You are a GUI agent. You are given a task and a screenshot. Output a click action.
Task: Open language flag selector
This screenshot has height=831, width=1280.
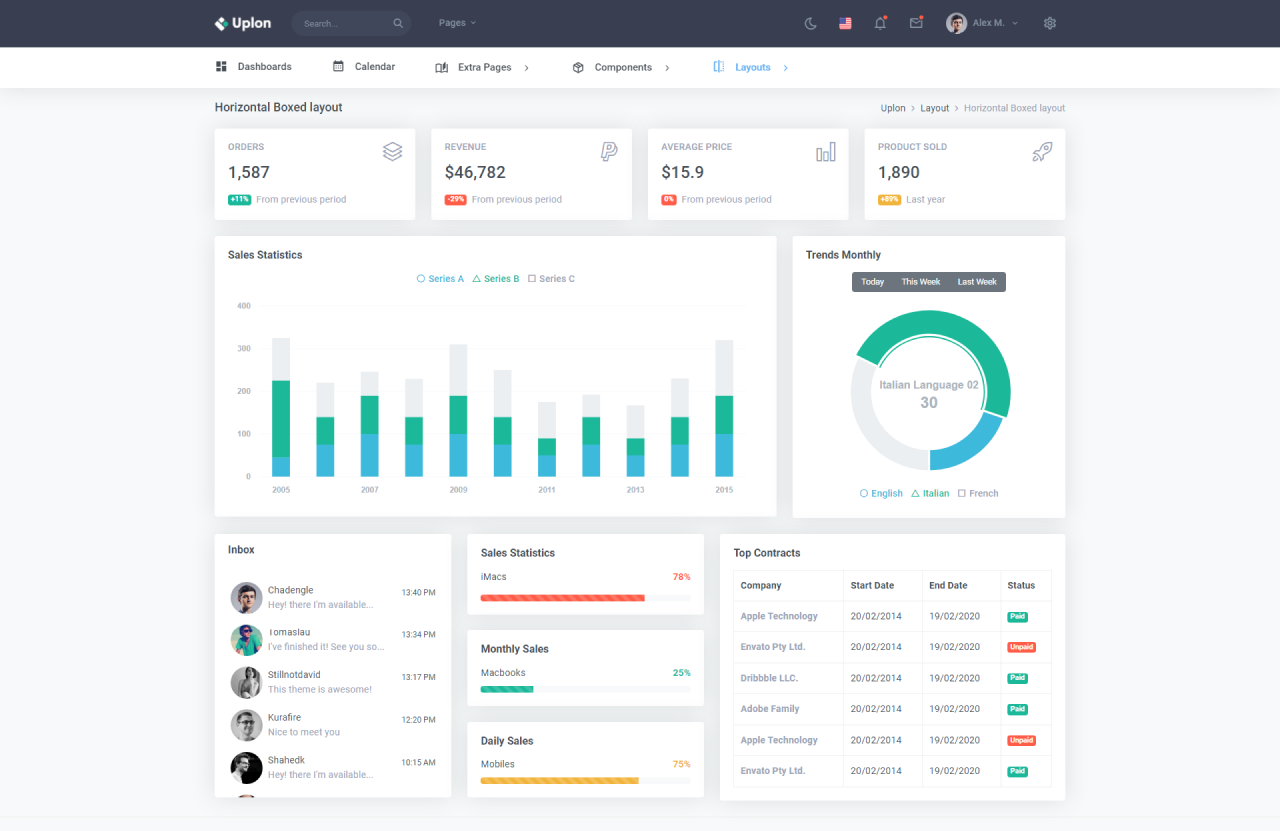pyautogui.click(x=845, y=23)
